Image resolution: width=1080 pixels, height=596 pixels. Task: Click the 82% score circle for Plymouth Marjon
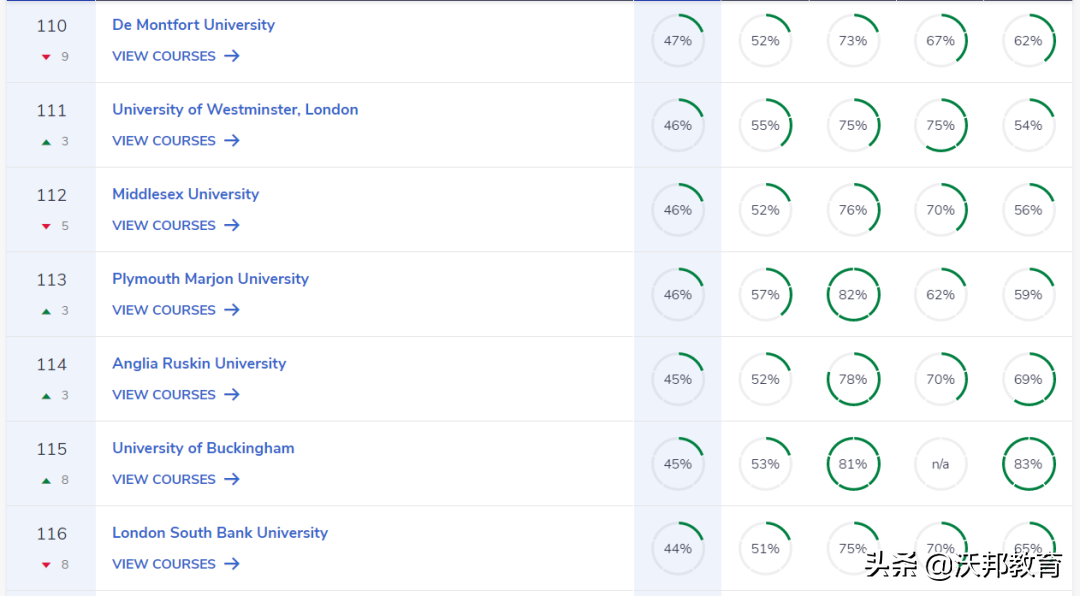pyautogui.click(x=853, y=295)
